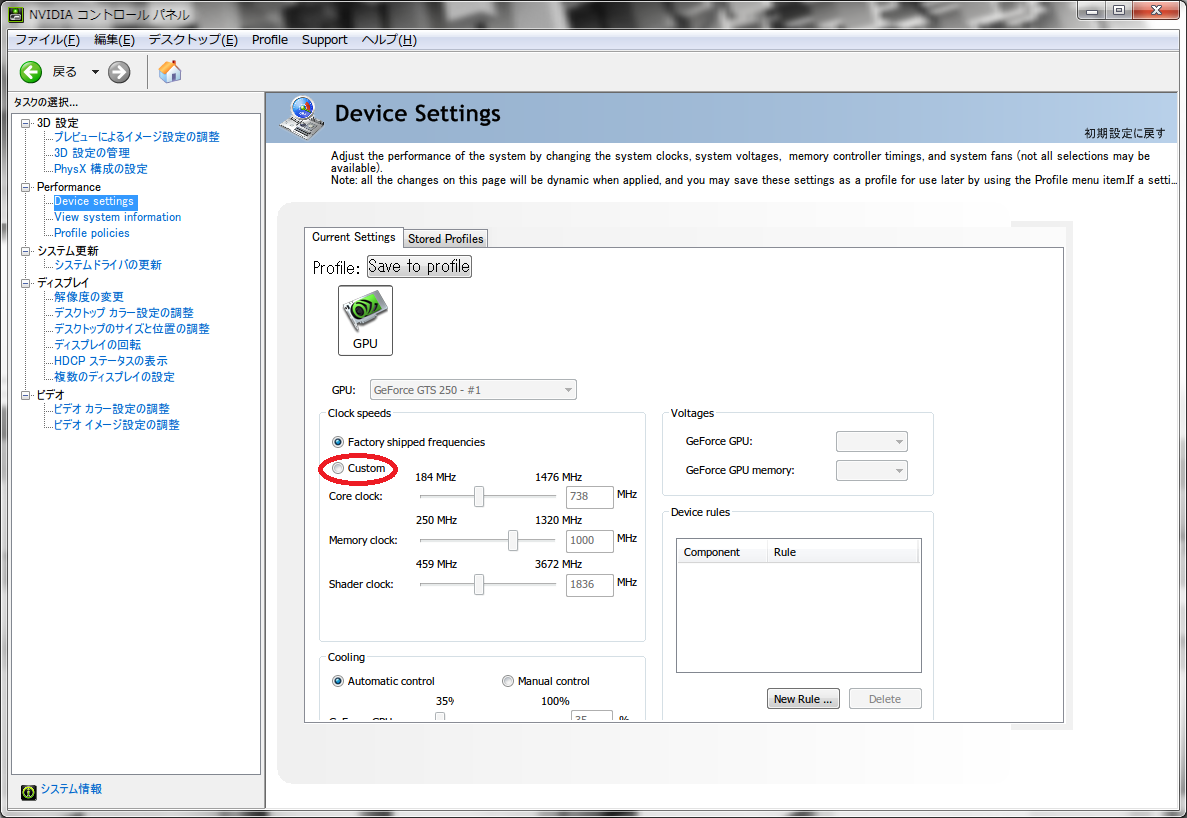Select Factory shipped frequencies radio button
Screen dimensions: 1187x818
click(x=338, y=442)
